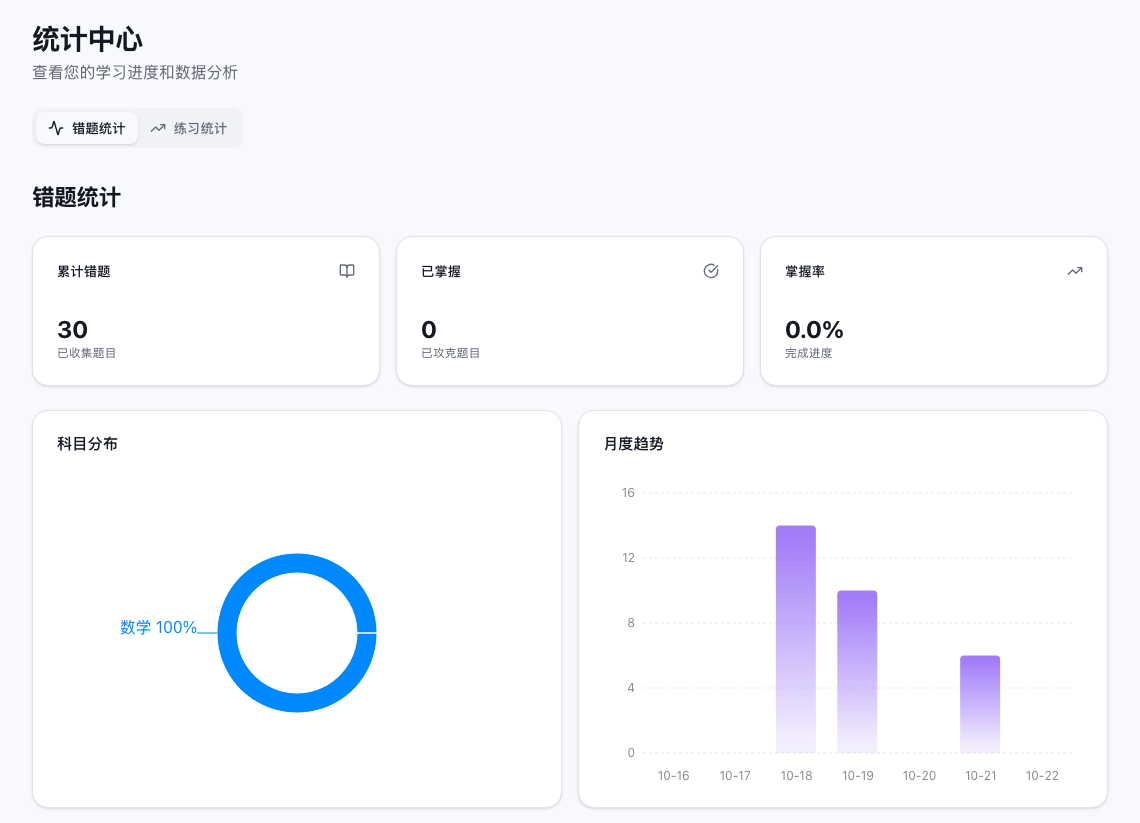
Task: Click the 掌握率 card title
Action: coord(805,272)
